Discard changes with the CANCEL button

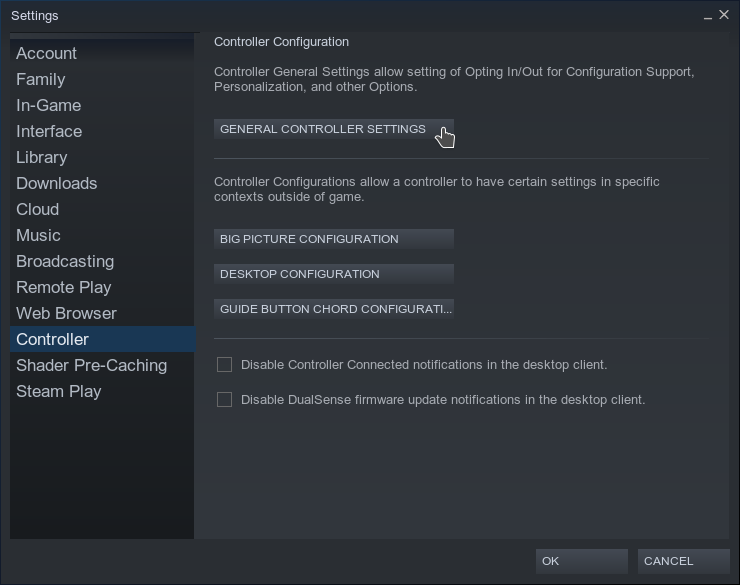click(x=683, y=561)
